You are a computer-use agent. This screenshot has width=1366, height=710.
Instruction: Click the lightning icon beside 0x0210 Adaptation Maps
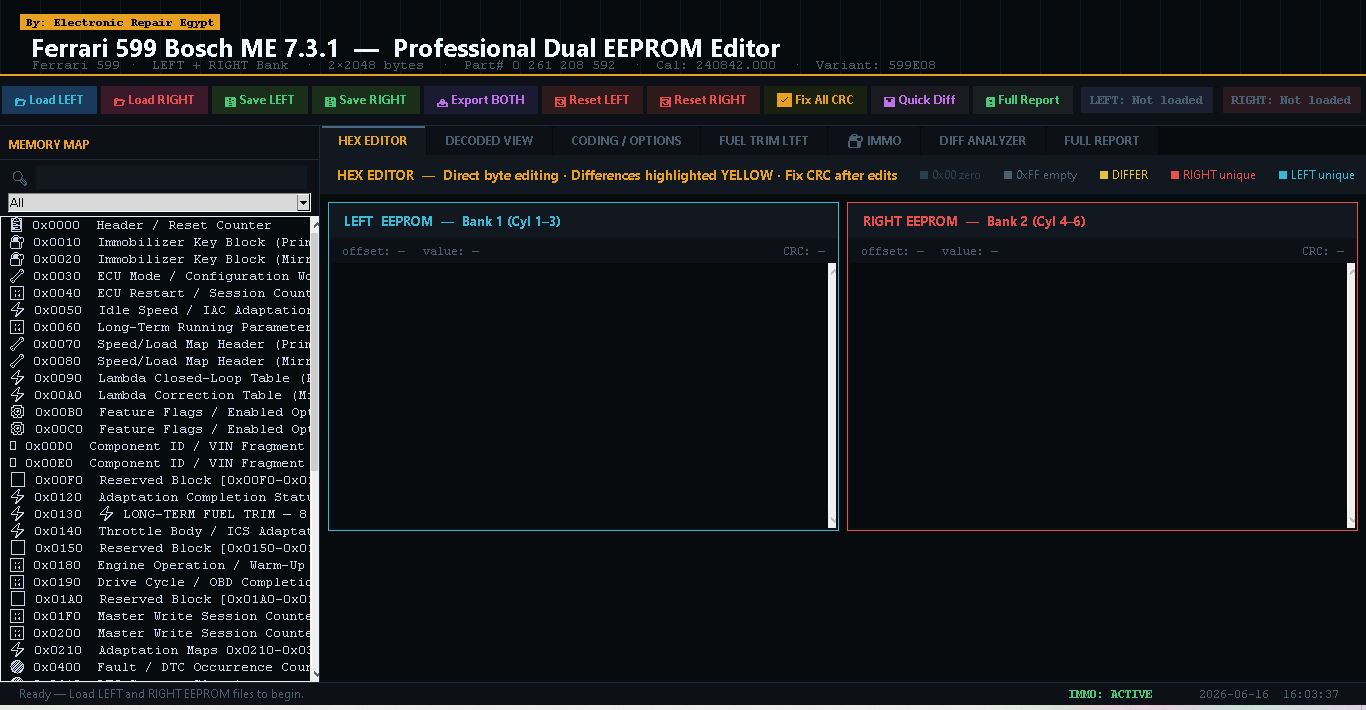17,650
